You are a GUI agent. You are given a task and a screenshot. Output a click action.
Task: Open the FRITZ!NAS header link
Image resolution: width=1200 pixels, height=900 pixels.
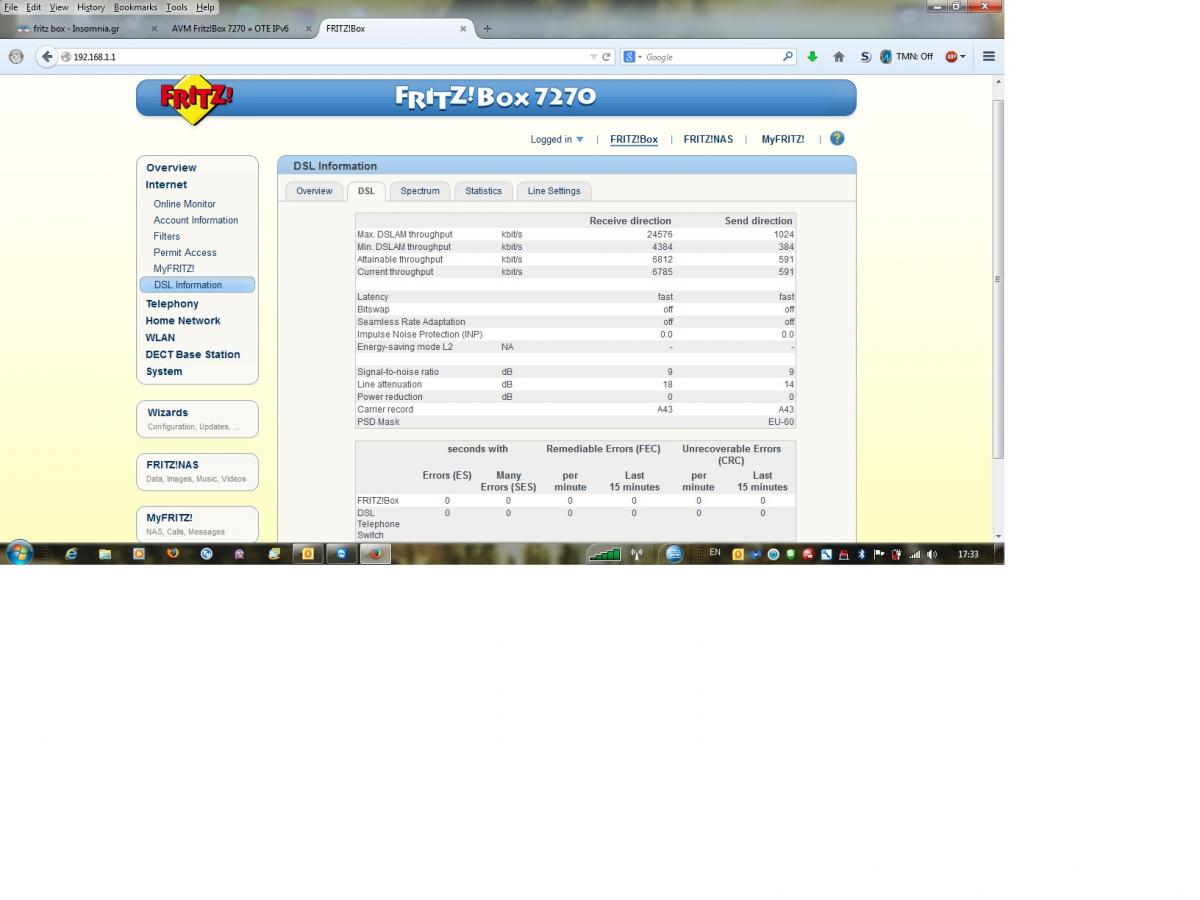click(708, 139)
